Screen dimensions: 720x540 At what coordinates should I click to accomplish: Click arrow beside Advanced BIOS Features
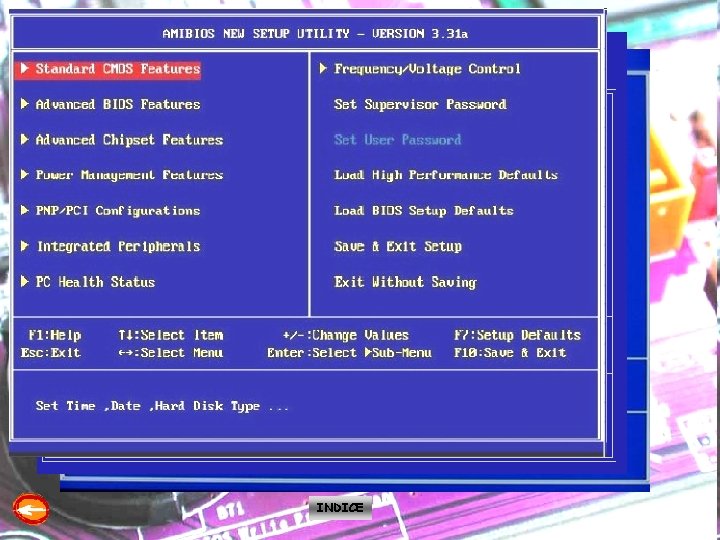[x=25, y=104]
